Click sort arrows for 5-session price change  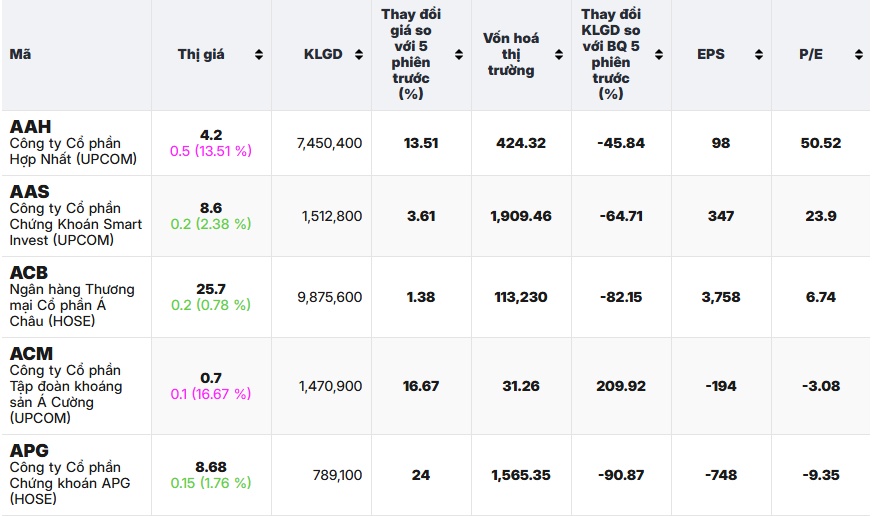(x=459, y=54)
